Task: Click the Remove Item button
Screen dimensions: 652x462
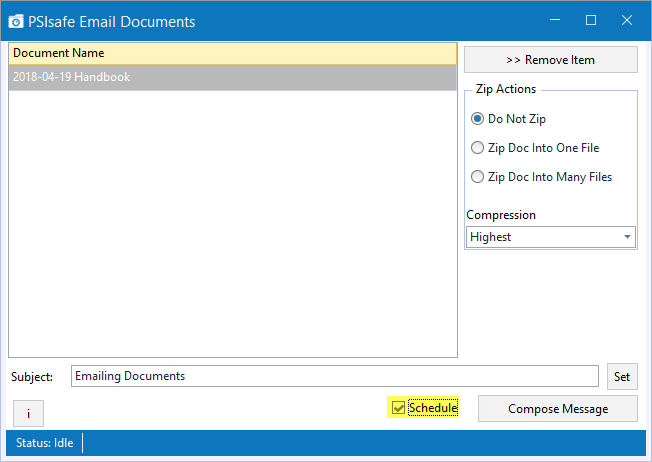Action: 551,60
